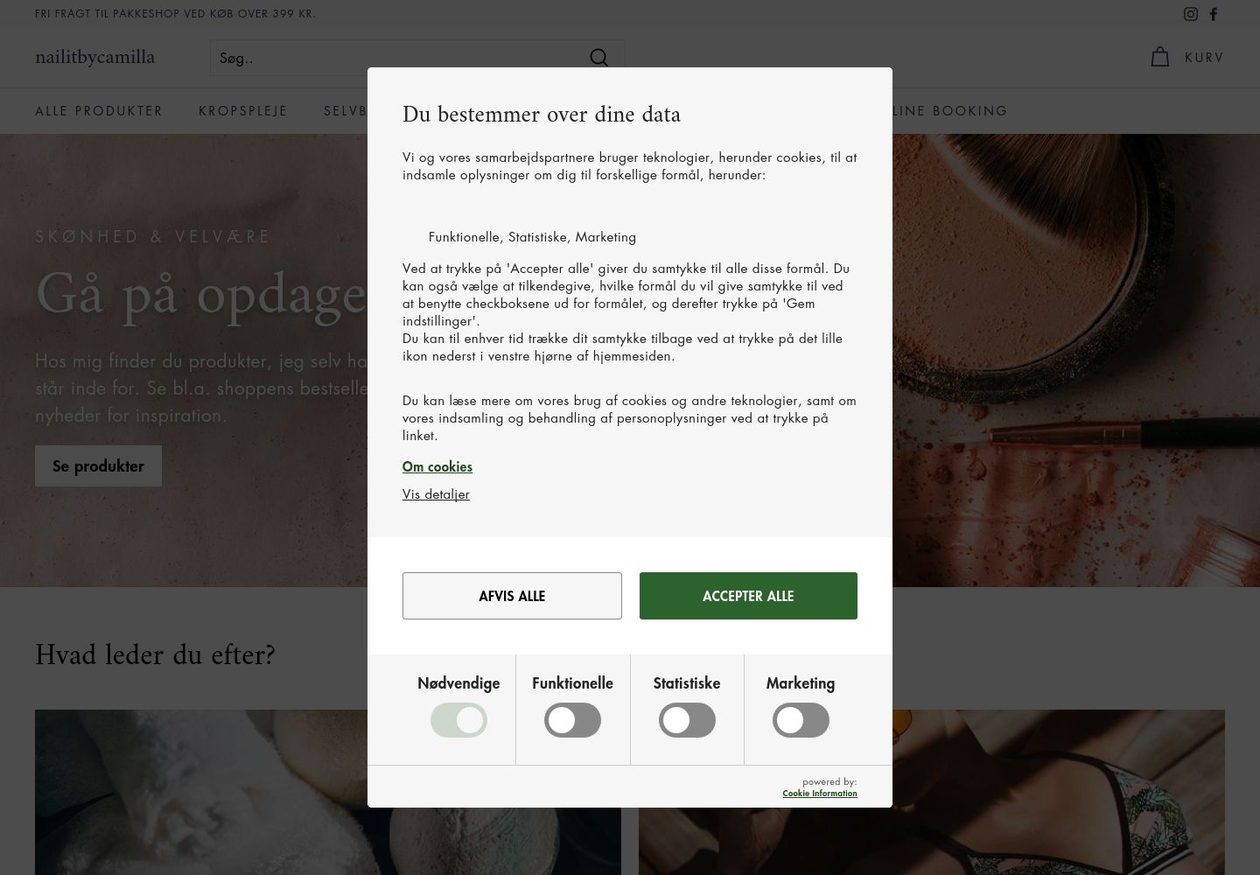Click the Se produkter button
Image resolution: width=1260 pixels, height=875 pixels.
[98, 466]
